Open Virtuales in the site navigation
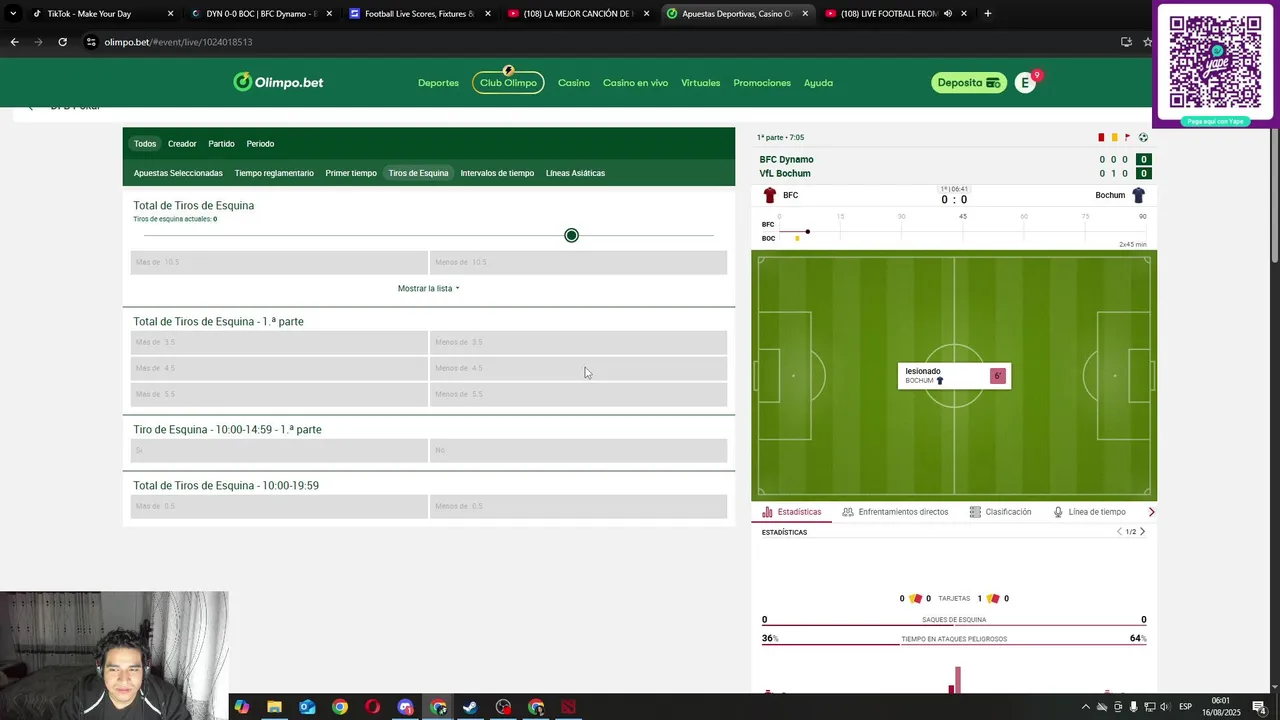 click(700, 83)
